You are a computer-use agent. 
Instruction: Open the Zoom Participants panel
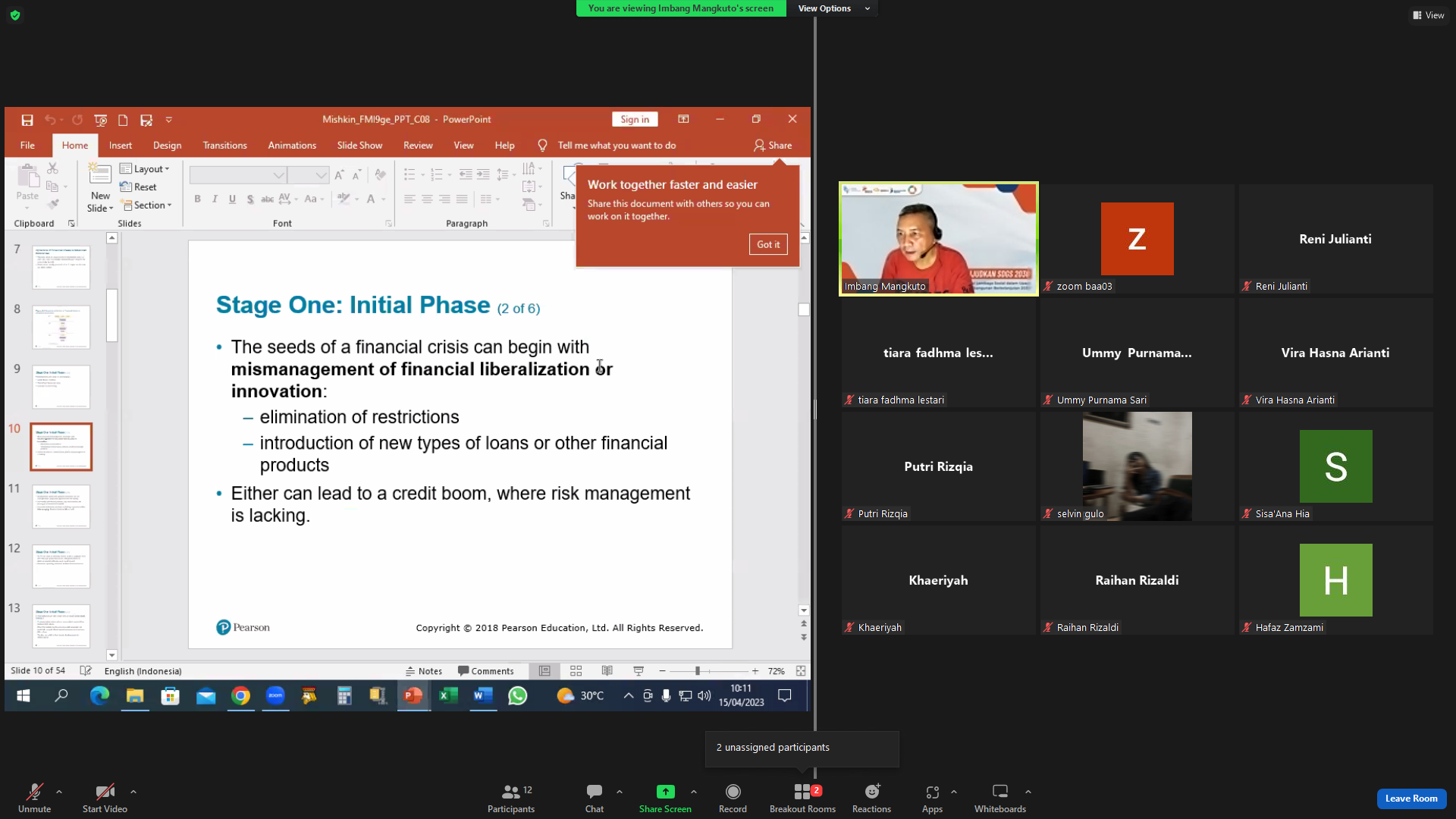(x=512, y=799)
